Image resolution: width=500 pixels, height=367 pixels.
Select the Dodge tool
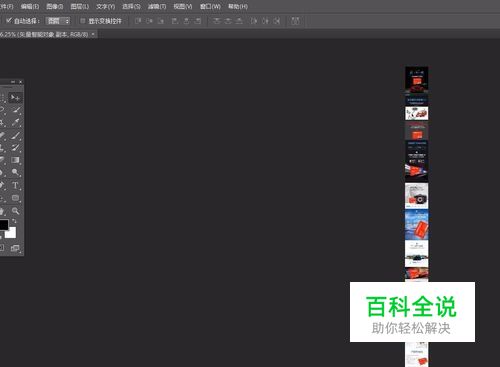[x=15, y=172]
